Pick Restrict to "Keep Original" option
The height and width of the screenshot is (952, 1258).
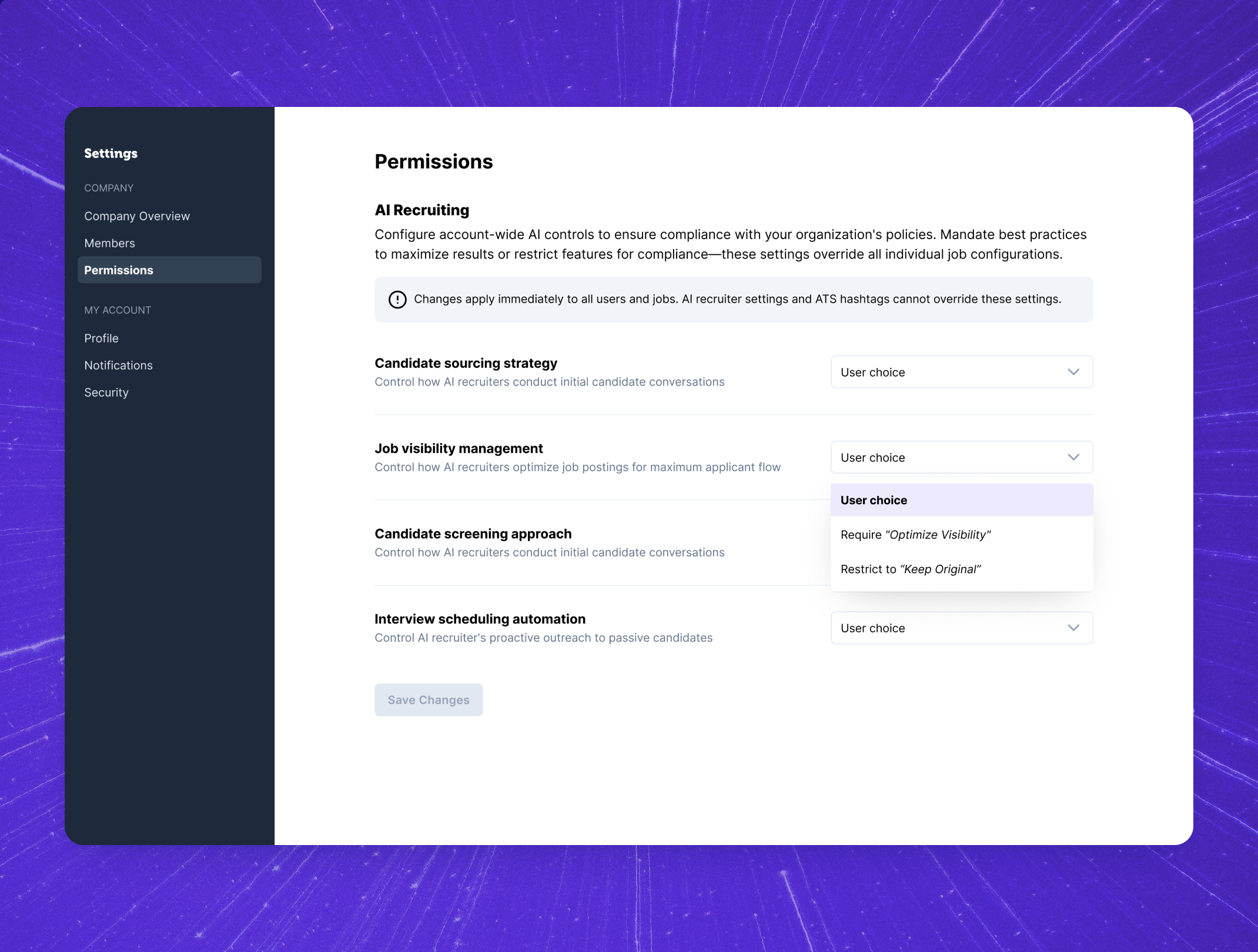point(961,569)
